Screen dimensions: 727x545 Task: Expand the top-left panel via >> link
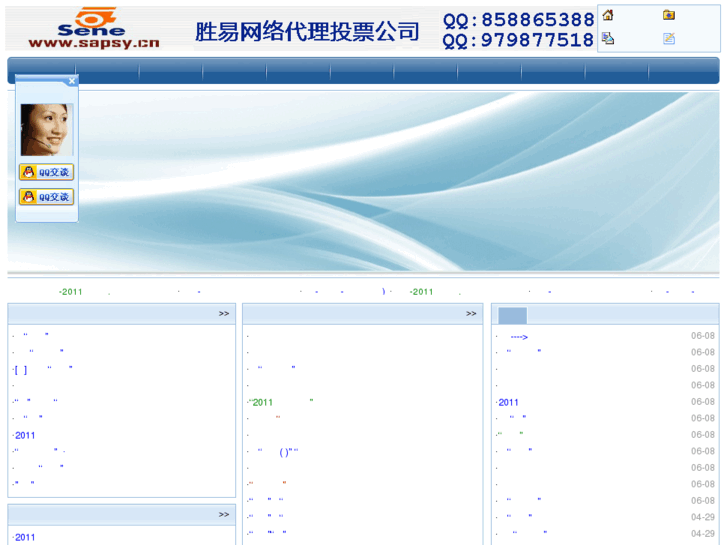224,314
